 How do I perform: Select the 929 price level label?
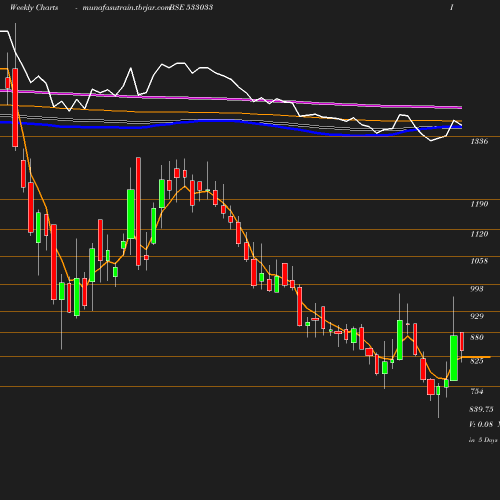(477, 316)
